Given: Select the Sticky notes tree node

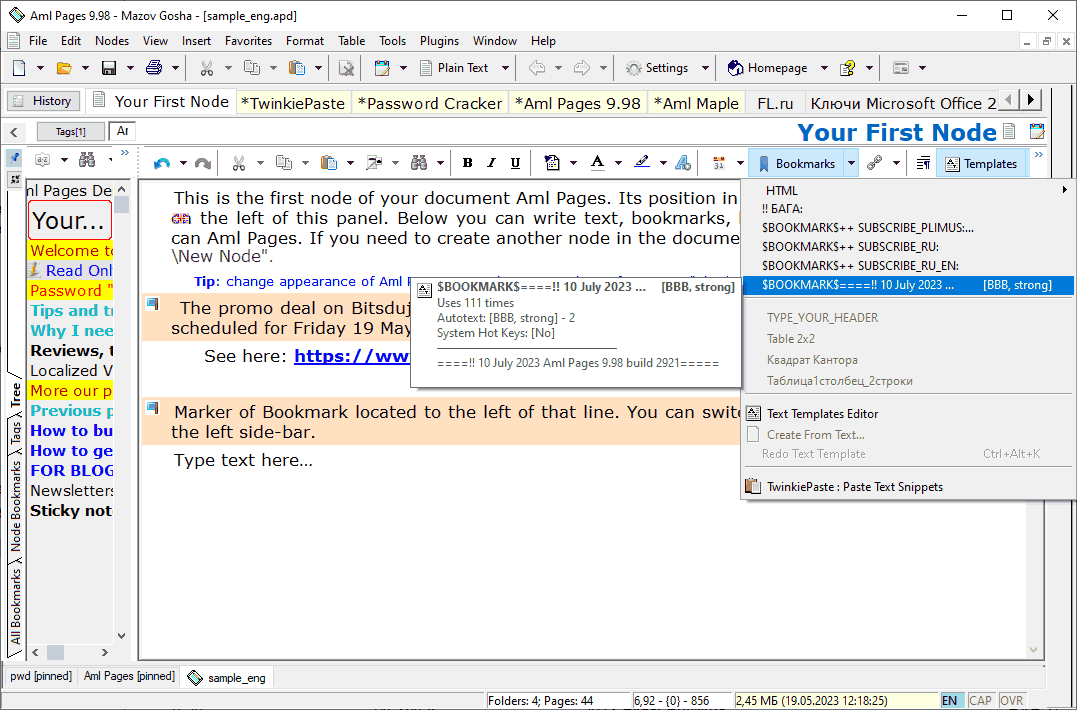Looking at the screenshot, I should tap(71, 511).
